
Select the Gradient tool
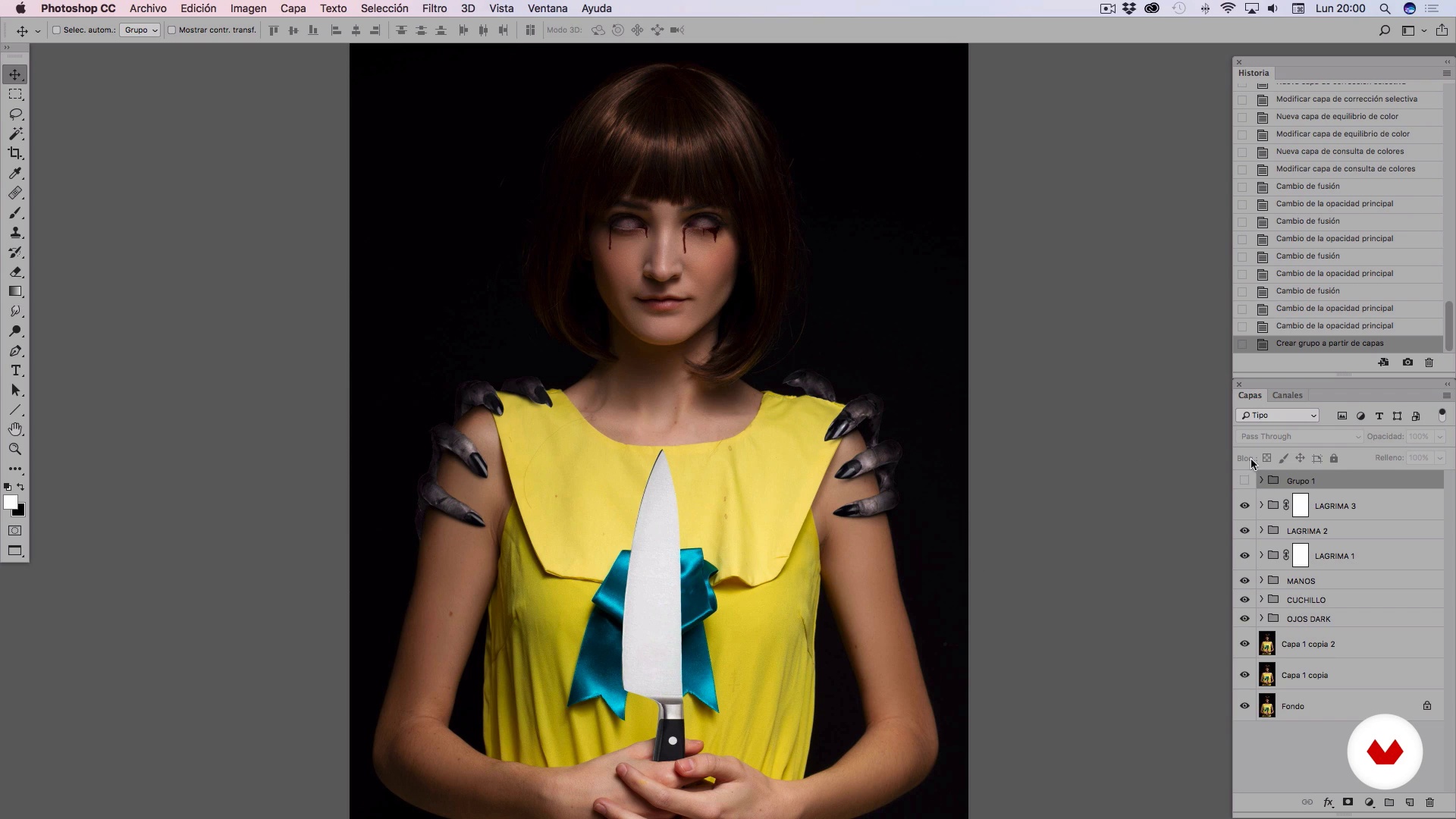click(15, 292)
